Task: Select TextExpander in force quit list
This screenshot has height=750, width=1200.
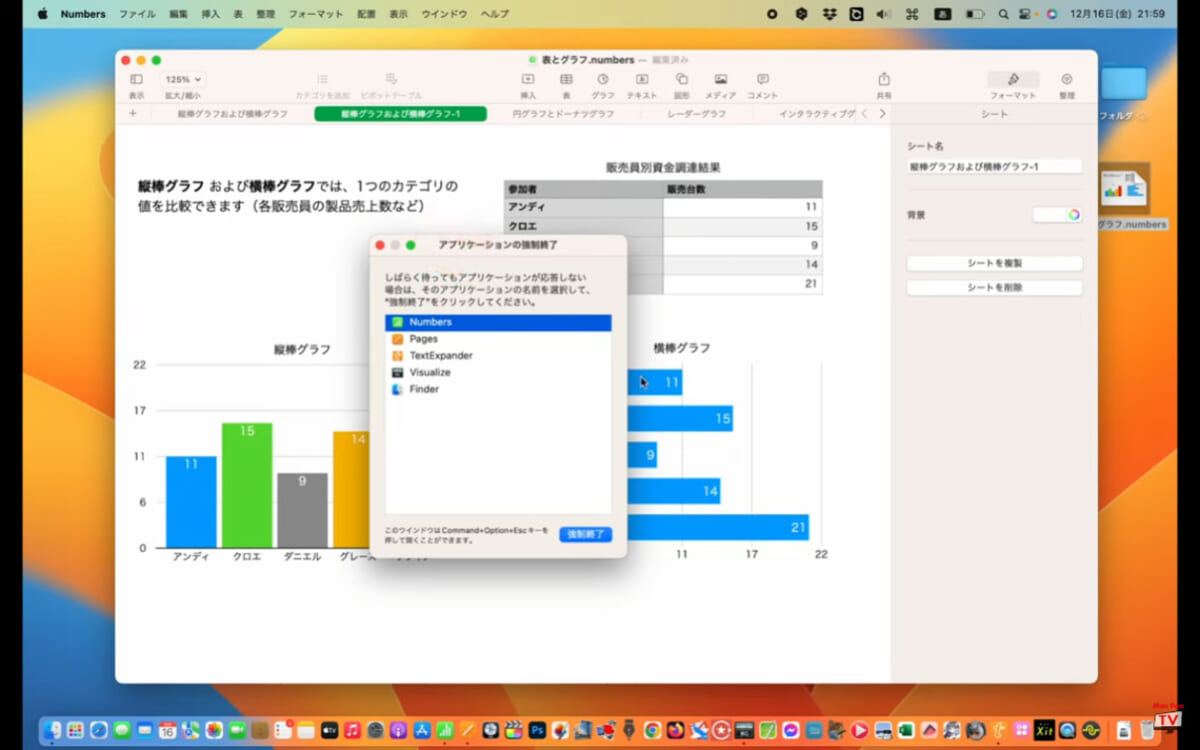Action: point(498,355)
